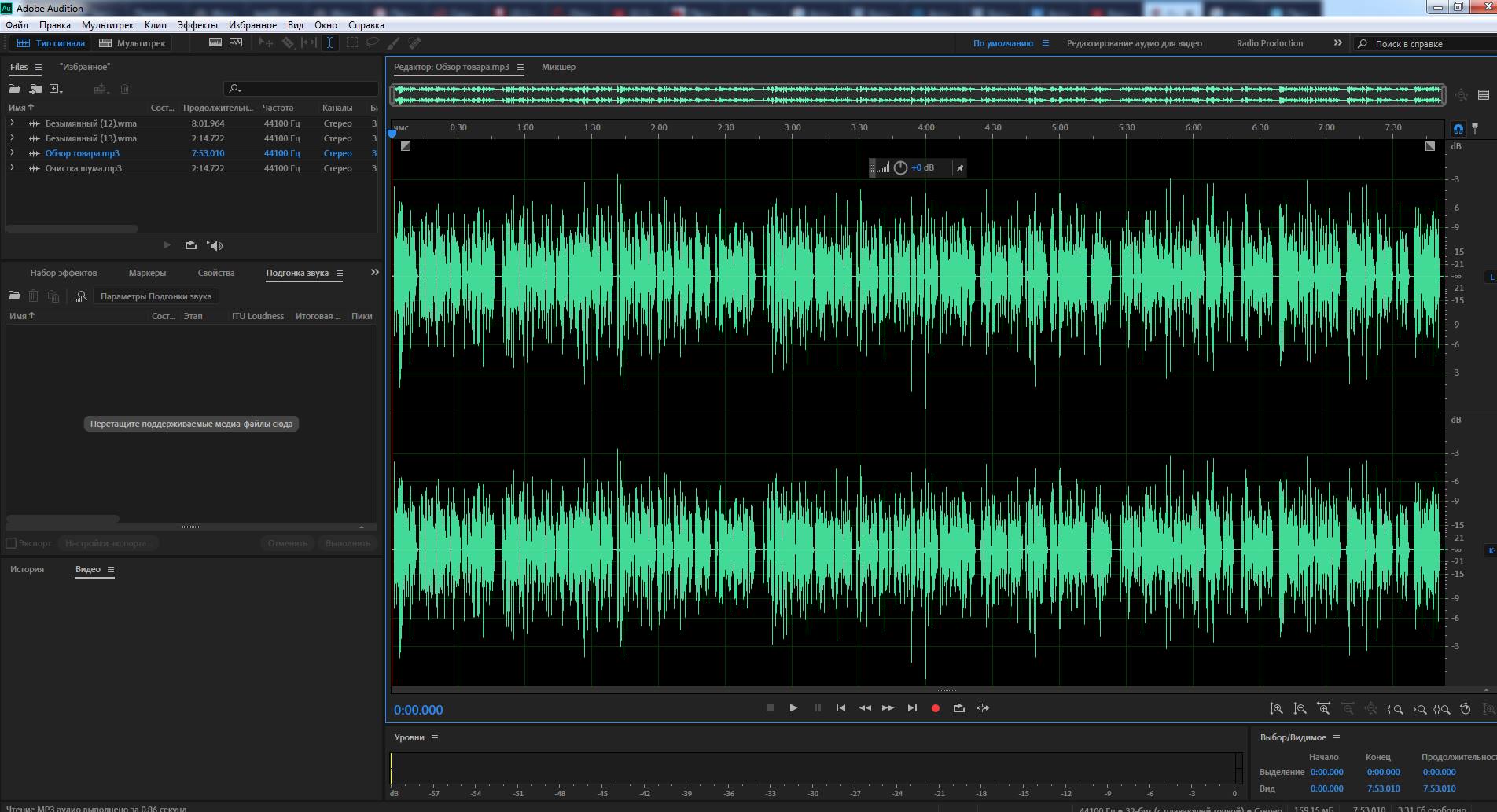
Task: Toggle the Экспорт checkbox
Action: pos(11,543)
